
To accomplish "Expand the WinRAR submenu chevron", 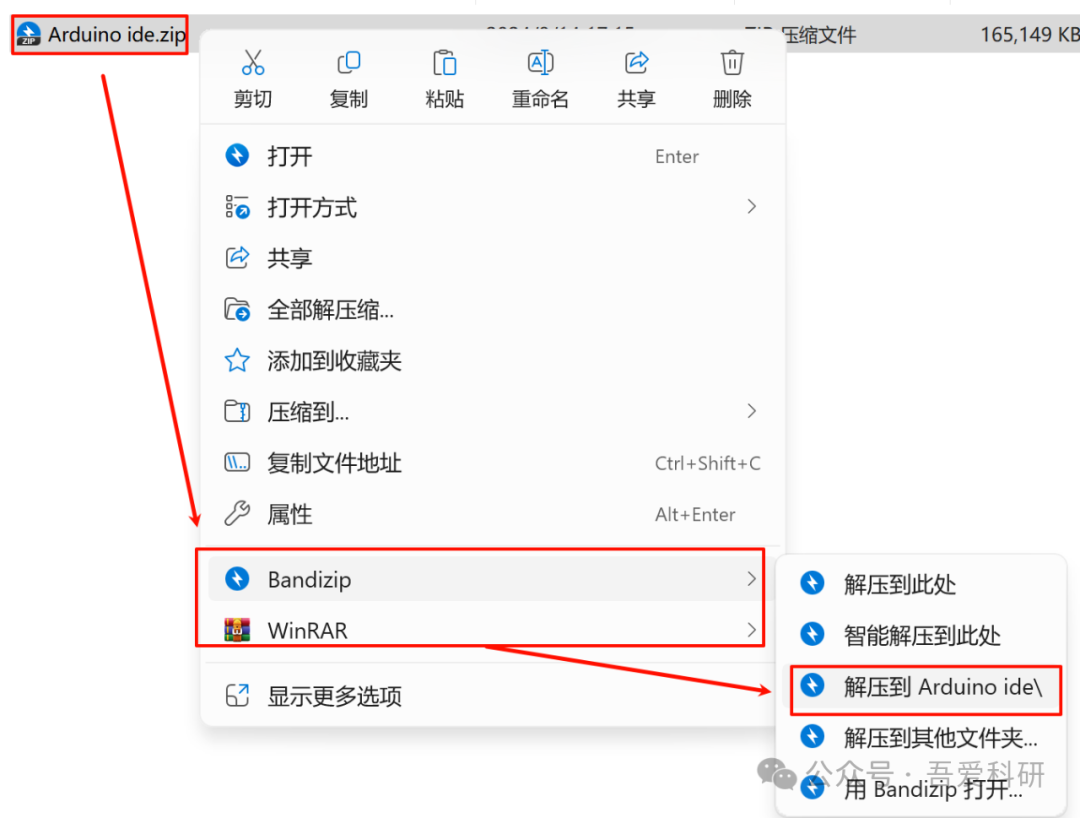I will [x=751, y=629].
